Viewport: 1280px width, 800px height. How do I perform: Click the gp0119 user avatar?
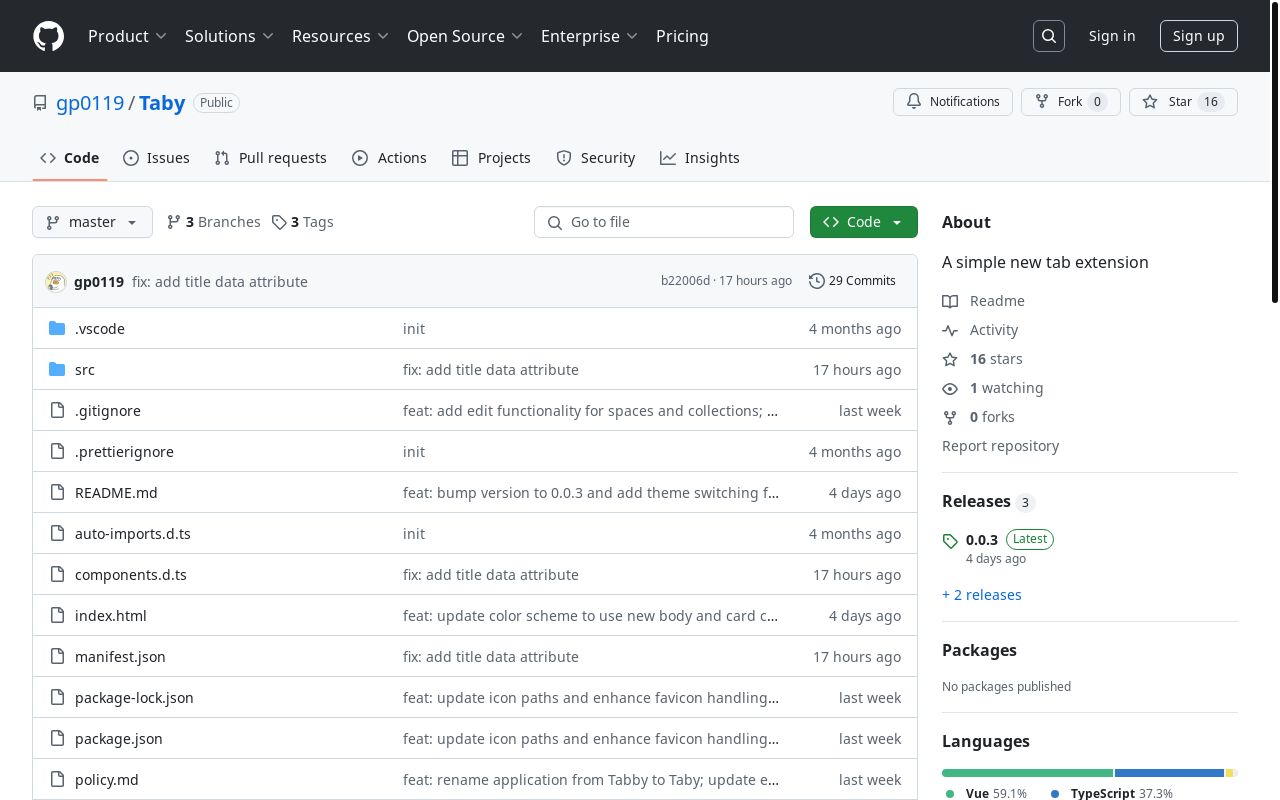coord(56,282)
